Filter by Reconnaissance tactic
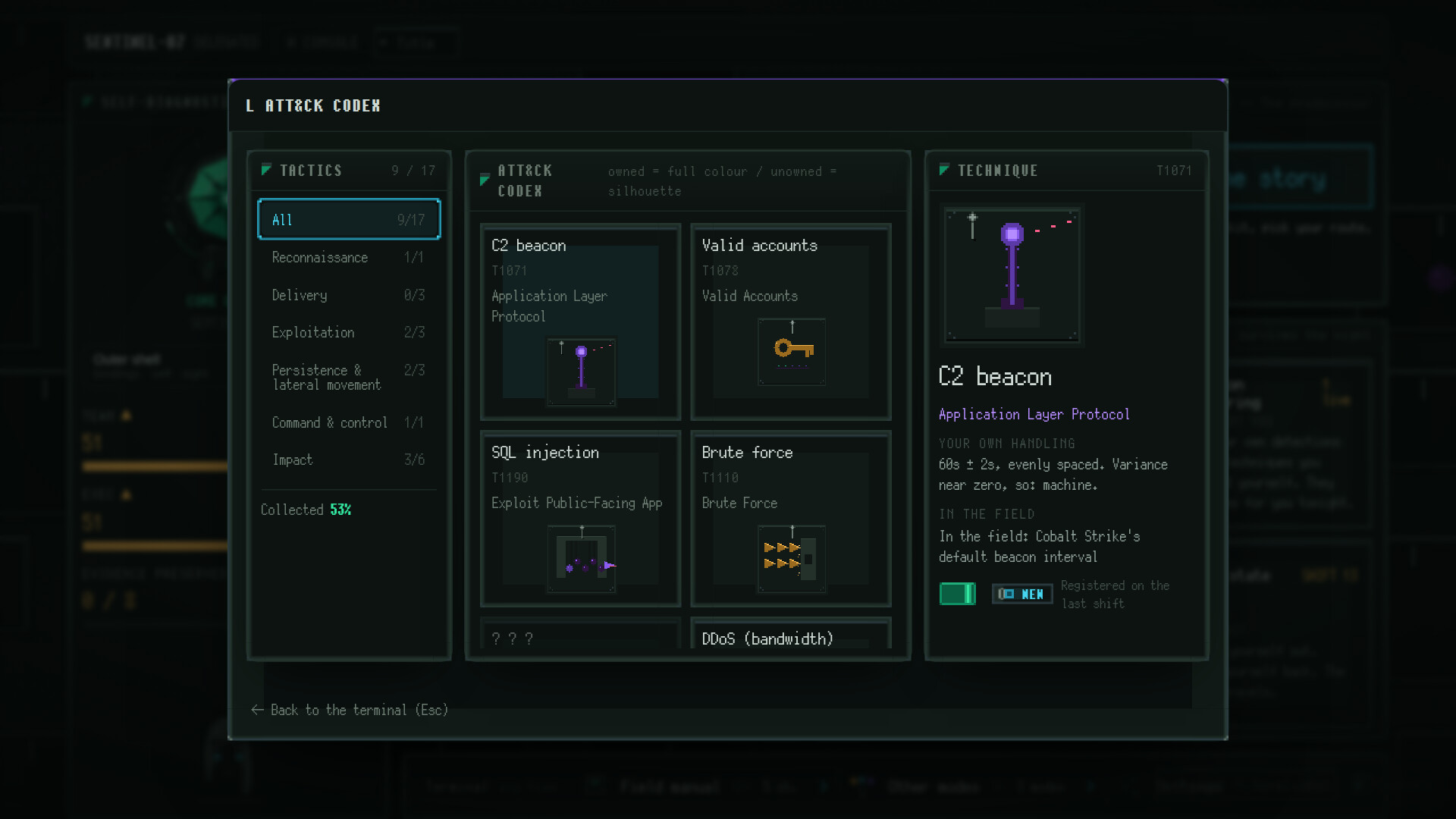1456x819 pixels. tap(349, 257)
